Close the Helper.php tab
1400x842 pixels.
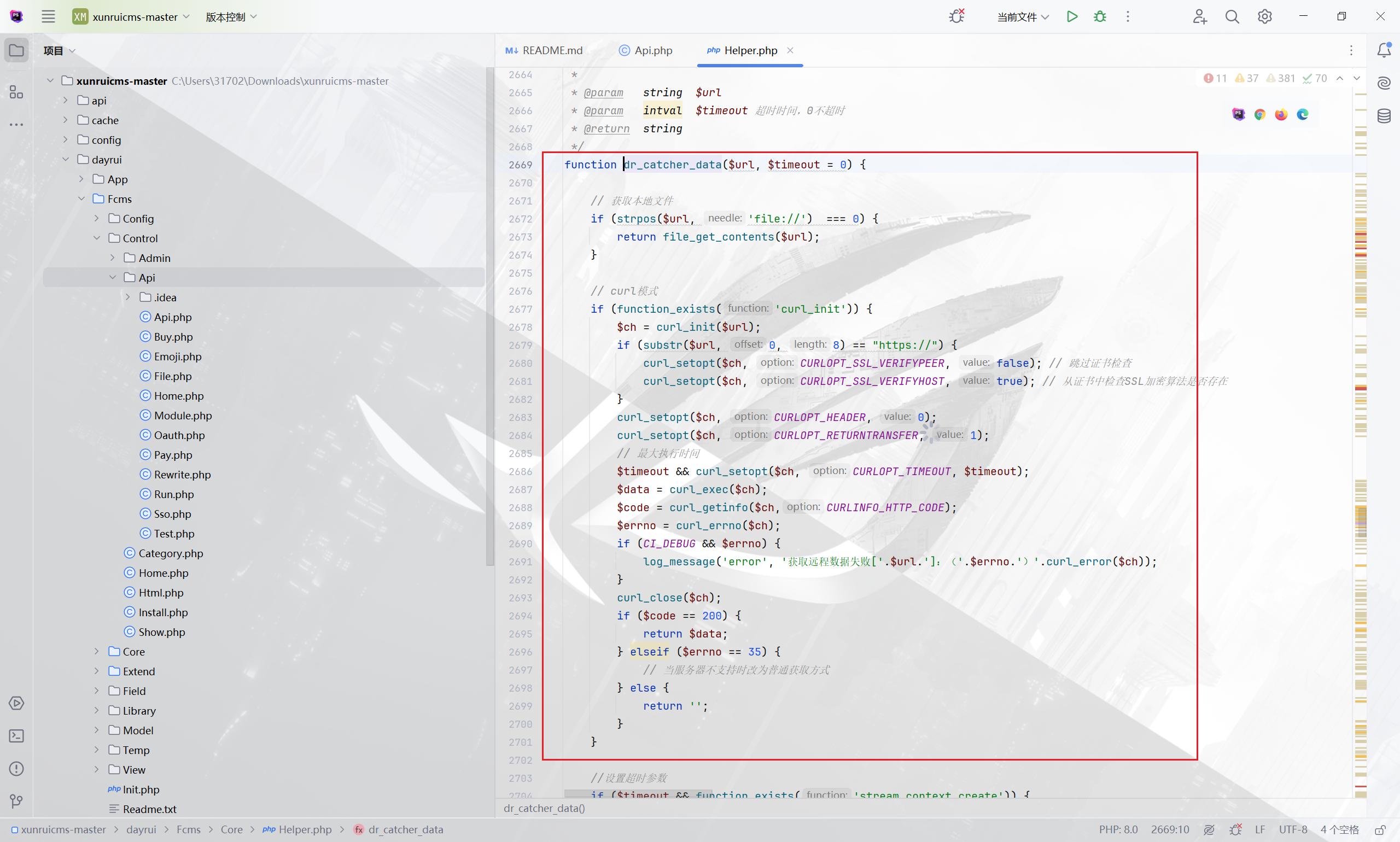pos(790,50)
